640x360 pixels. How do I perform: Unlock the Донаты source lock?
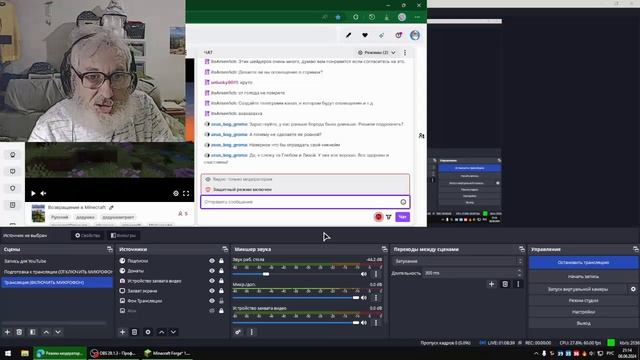(x=221, y=271)
